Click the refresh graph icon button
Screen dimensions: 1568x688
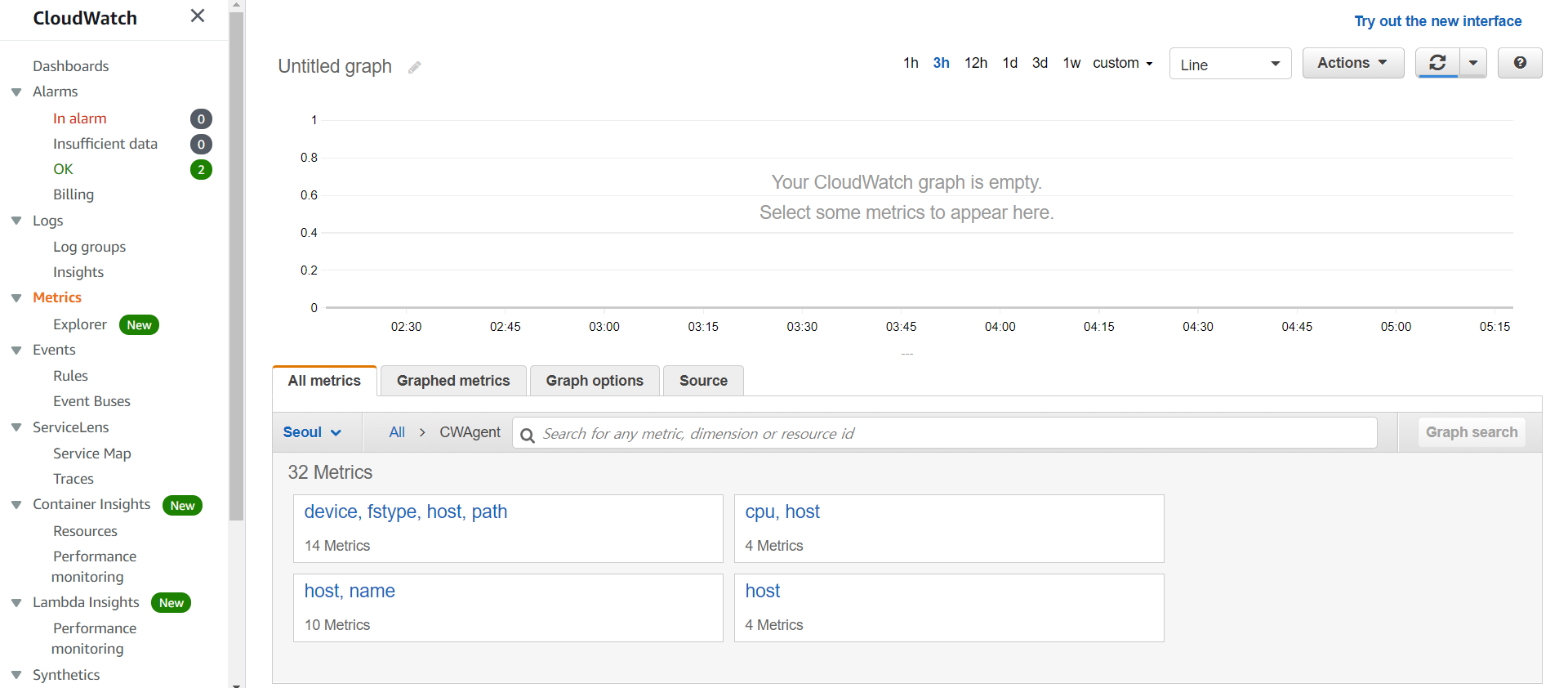[x=1437, y=63]
